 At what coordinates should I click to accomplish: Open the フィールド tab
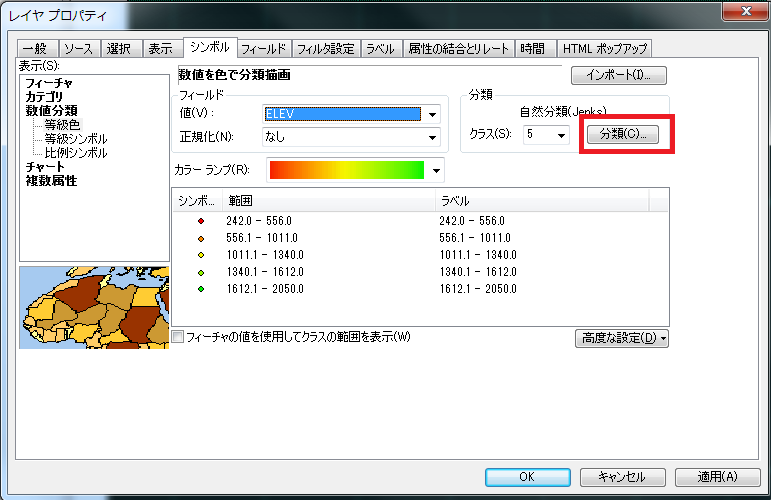[264, 48]
